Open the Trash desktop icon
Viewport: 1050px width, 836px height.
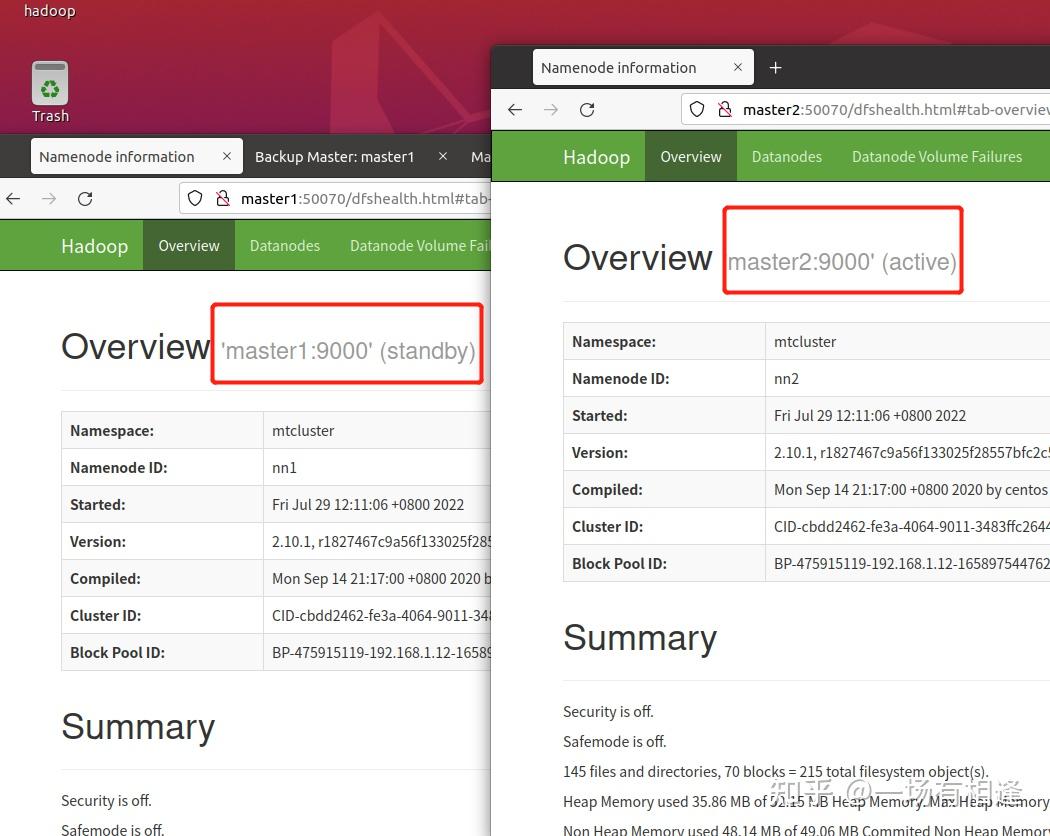click(50, 92)
